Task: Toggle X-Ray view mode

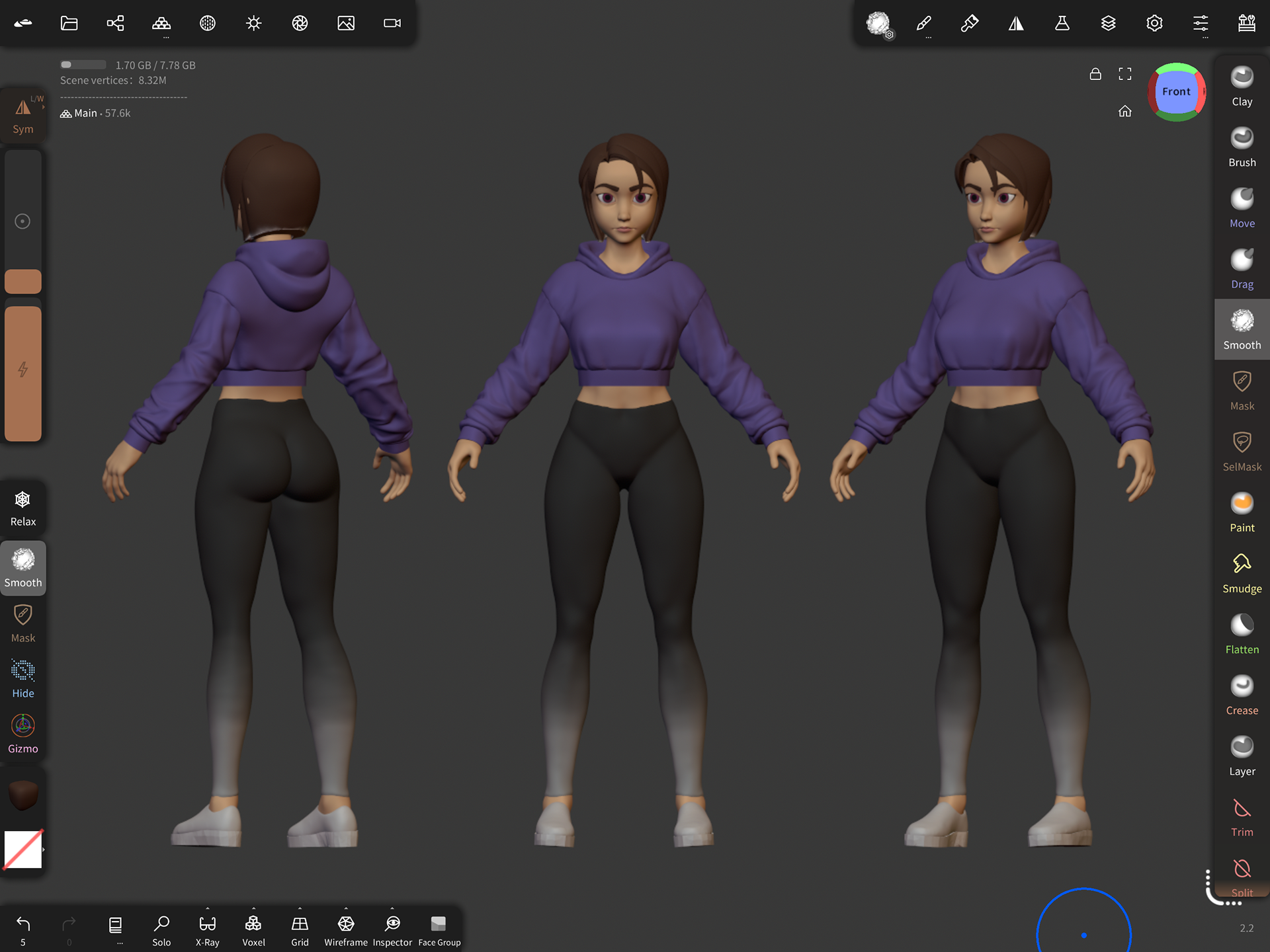Action: pos(207,928)
